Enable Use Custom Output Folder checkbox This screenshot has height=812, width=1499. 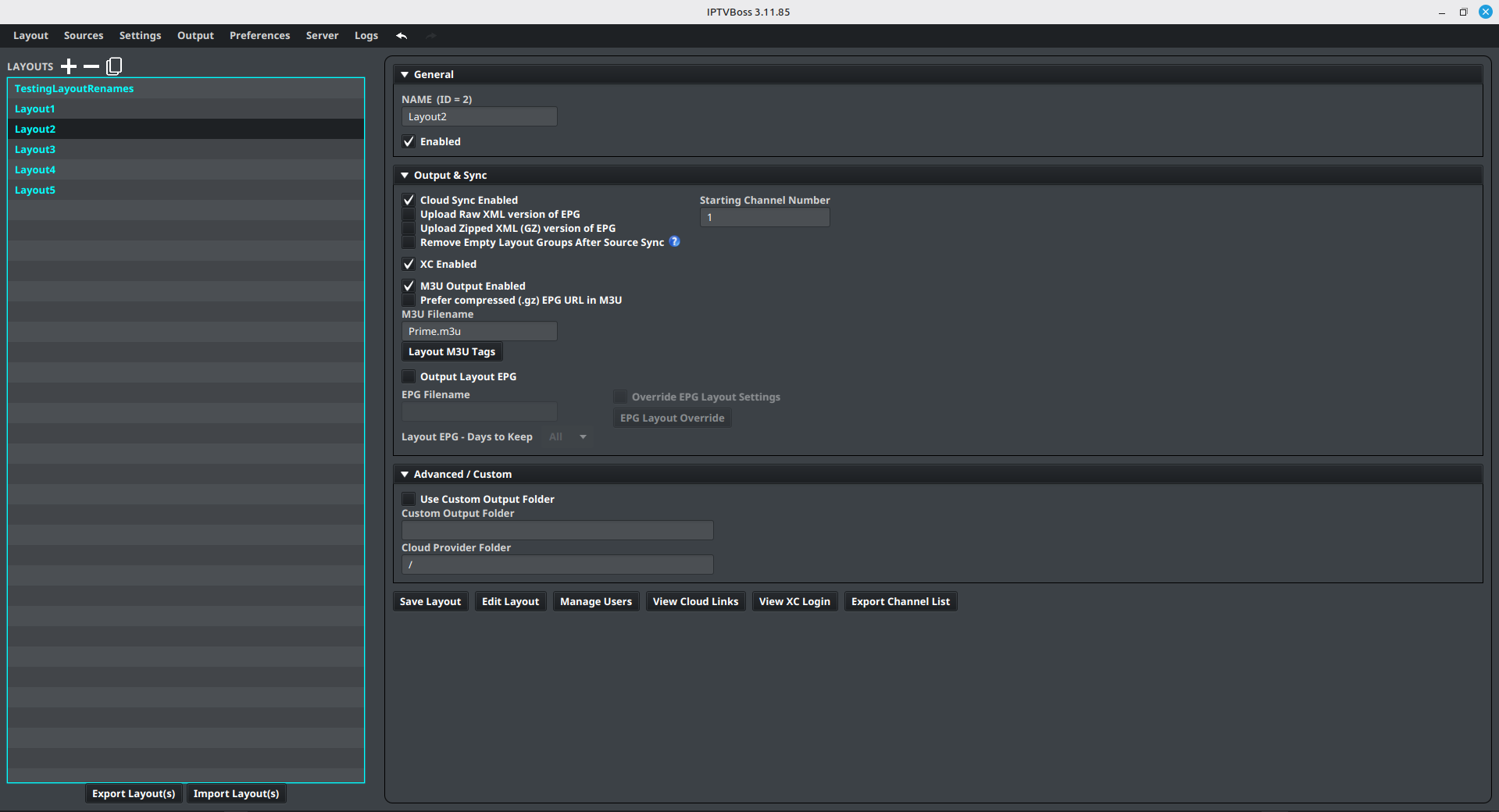point(409,499)
